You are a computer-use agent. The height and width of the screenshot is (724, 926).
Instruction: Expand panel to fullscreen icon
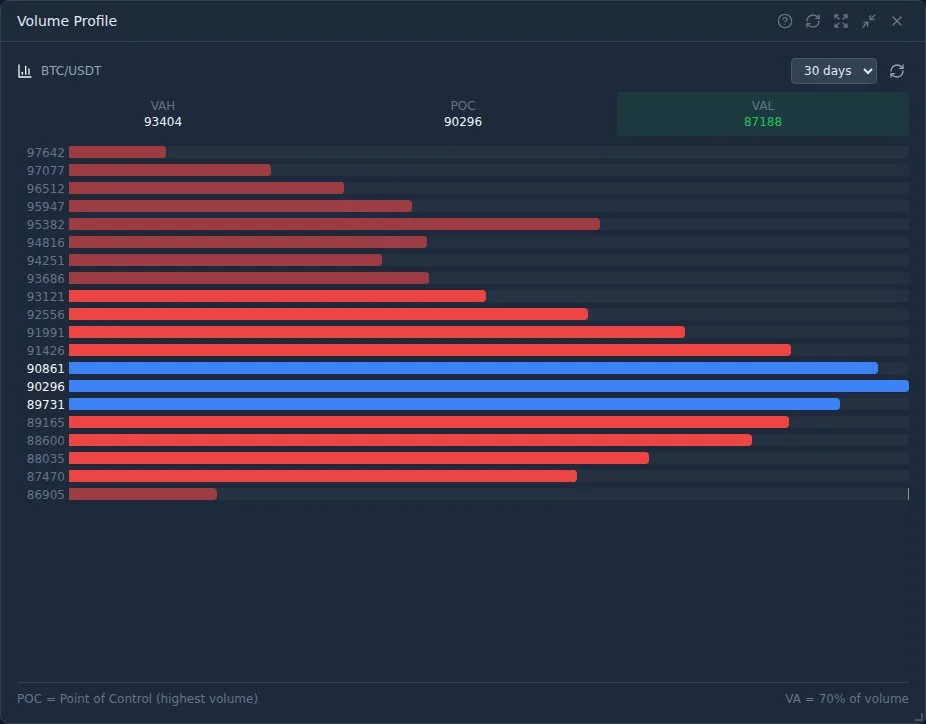pyautogui.click(x=840, y=21)
